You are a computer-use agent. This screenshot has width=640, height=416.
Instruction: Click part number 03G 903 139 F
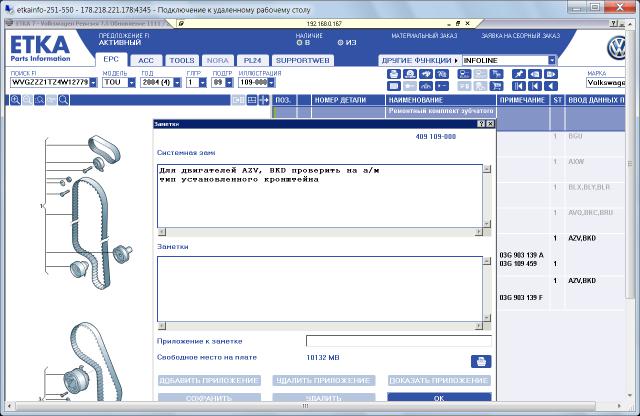[521, 298]
